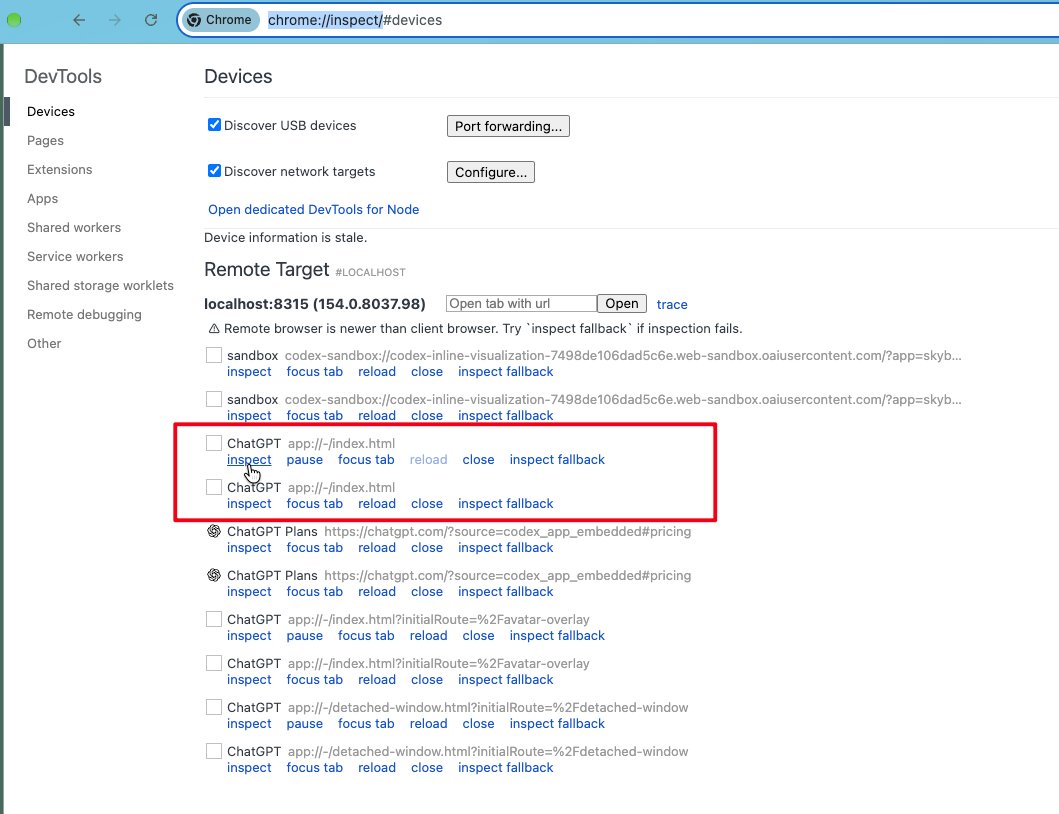Screen dimensions: 1059x814
Task: Click the favicon of the second ChatGPT Plans row
Action: (214, 576)
